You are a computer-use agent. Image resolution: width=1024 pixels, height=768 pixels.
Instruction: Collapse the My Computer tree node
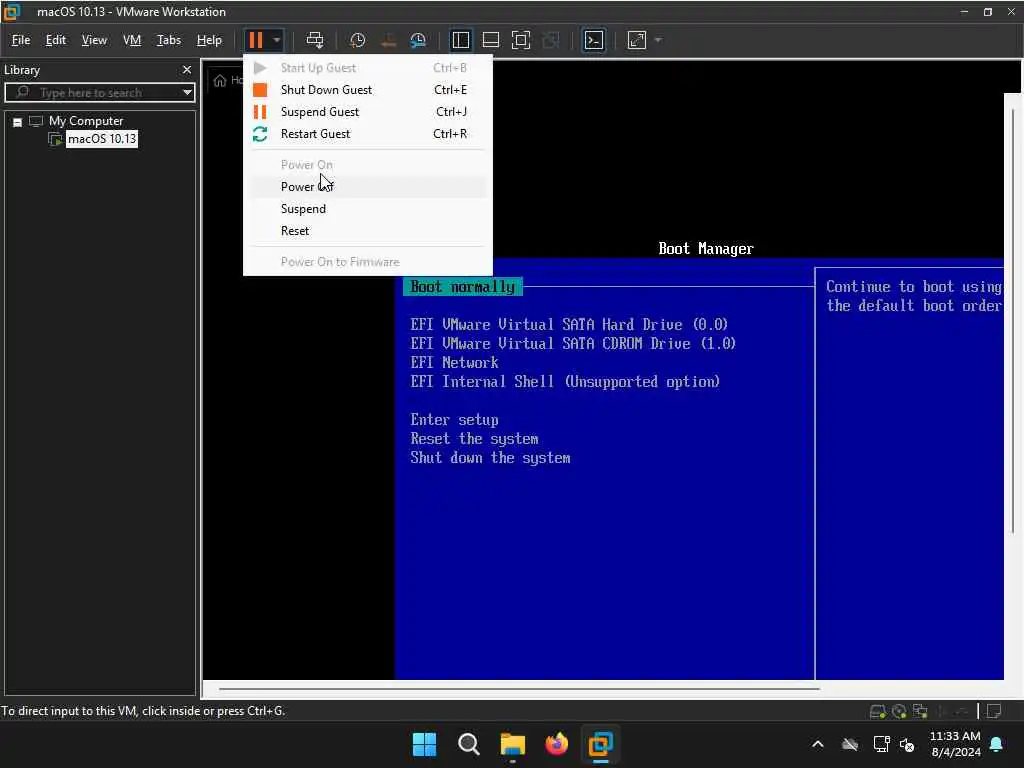pos(18,122)
